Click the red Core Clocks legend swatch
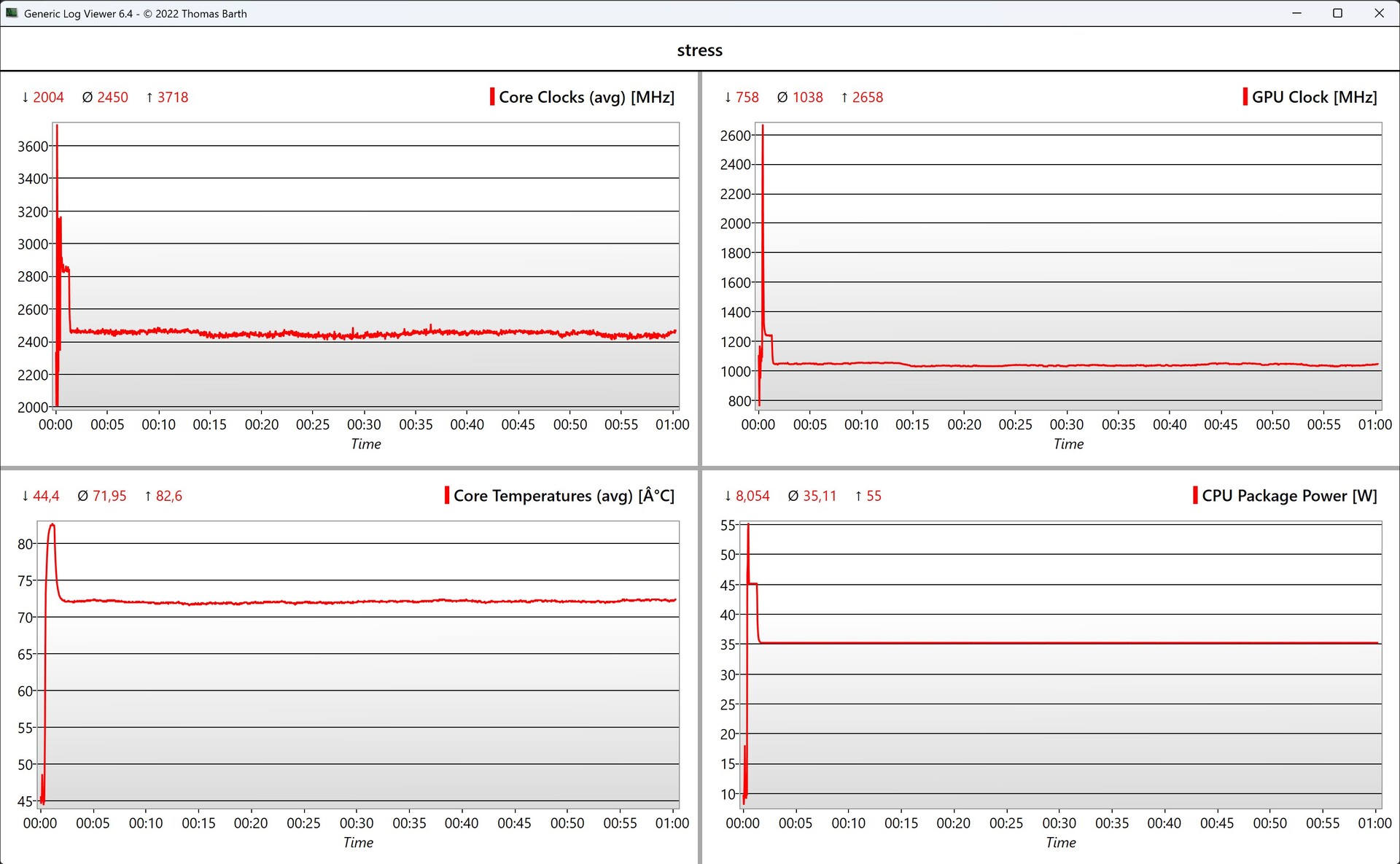This screenshot has width=1400, height=864. (x=492, y=97)
